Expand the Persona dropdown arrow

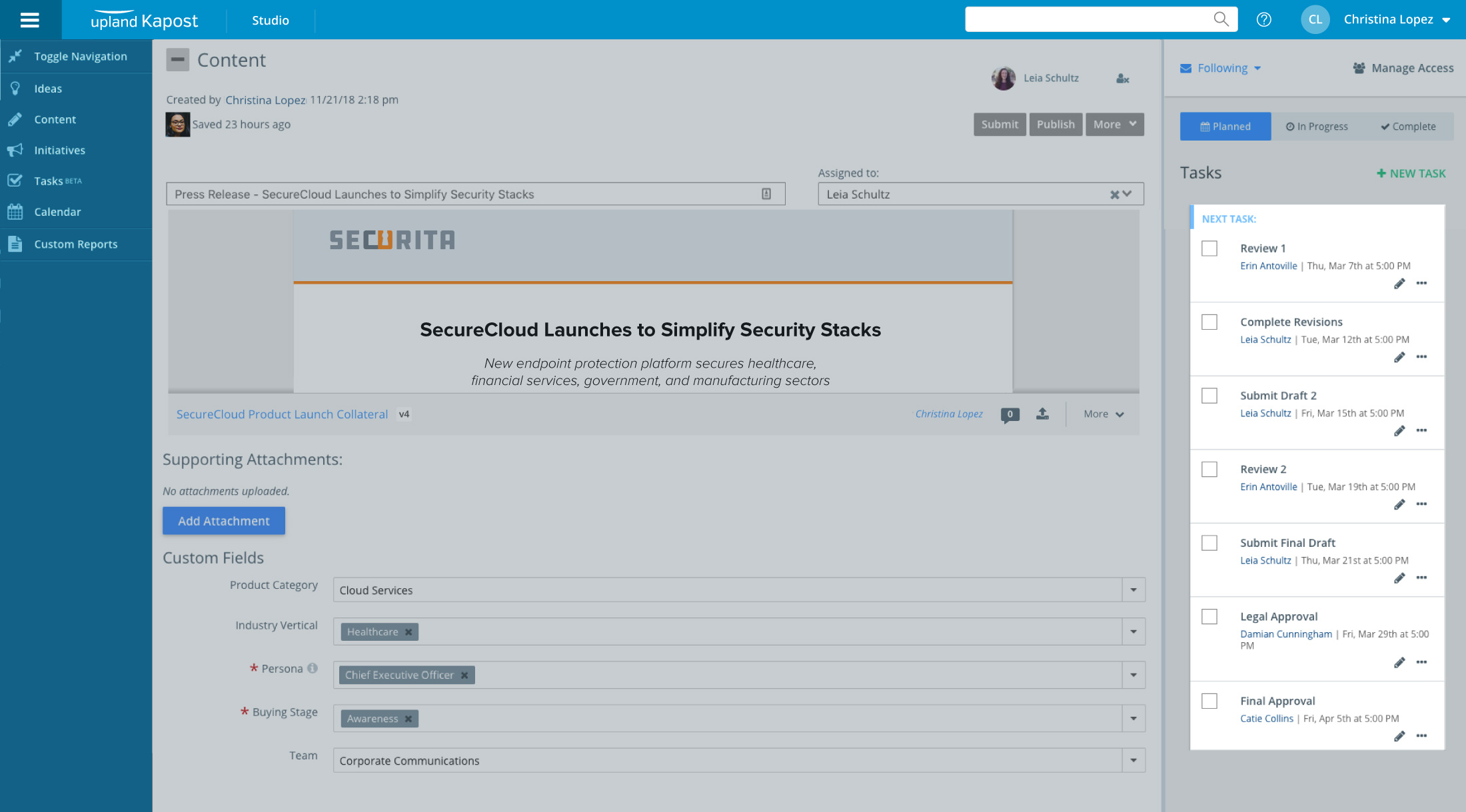tap(1133, 675)
